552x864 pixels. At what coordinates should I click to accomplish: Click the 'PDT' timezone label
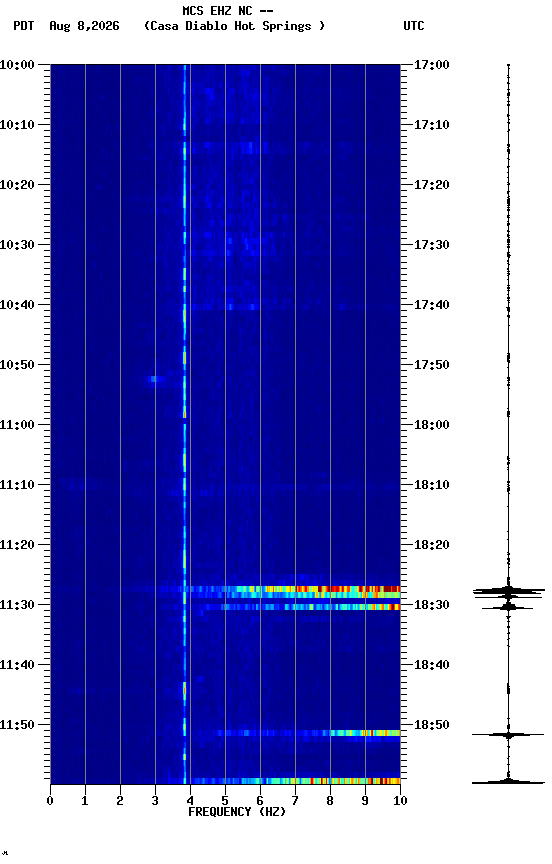point(24,26)
